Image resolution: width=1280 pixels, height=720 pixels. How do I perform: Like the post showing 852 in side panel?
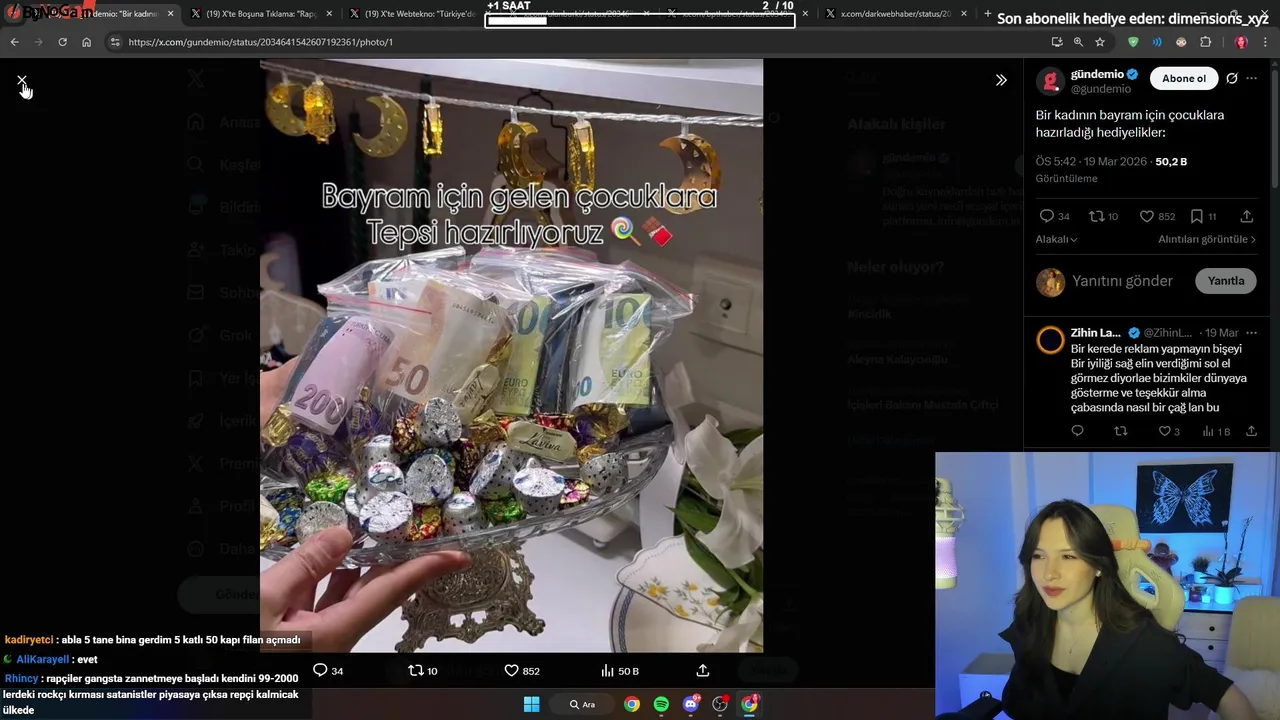coord(1157,216)
